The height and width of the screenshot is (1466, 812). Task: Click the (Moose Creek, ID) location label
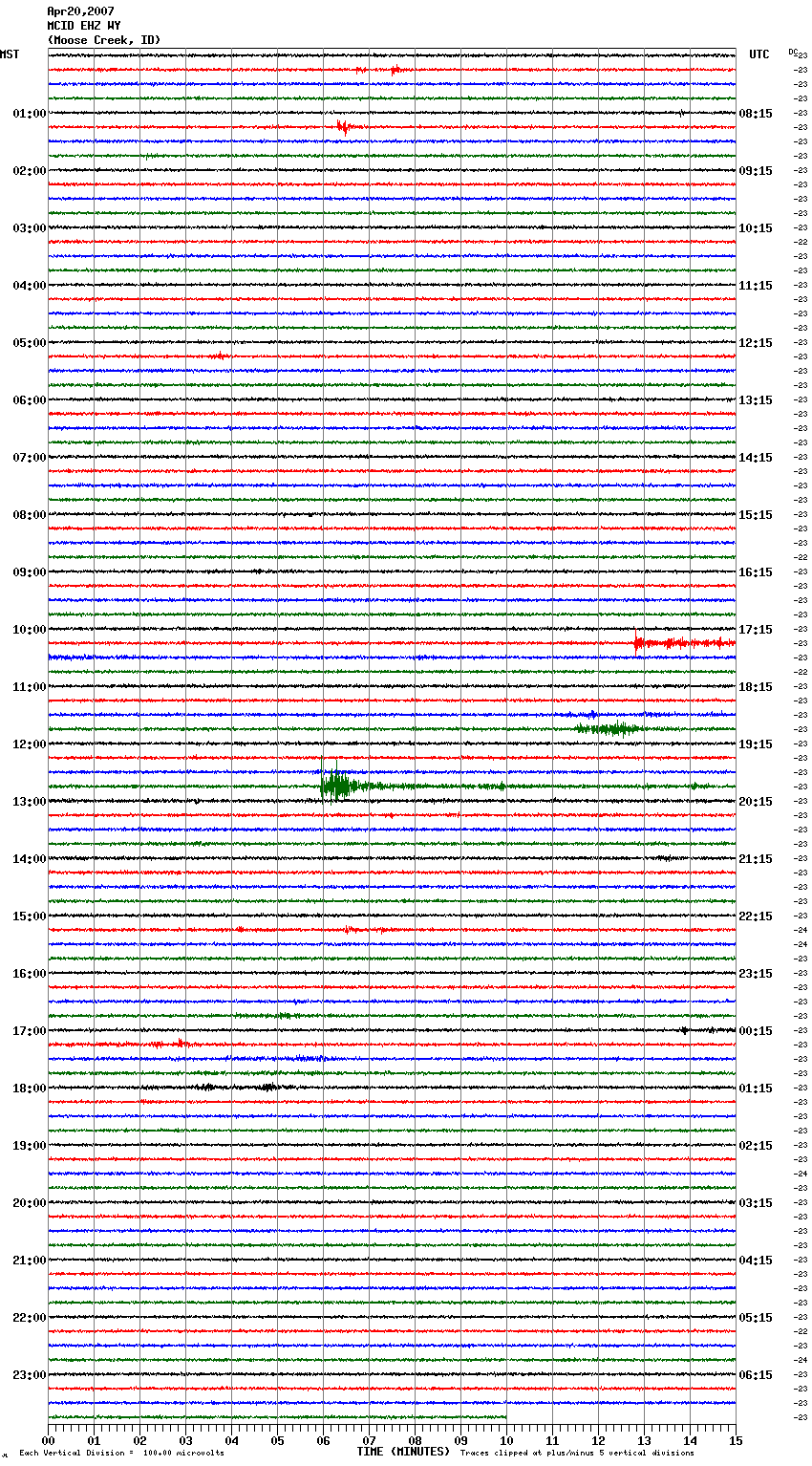104,40
